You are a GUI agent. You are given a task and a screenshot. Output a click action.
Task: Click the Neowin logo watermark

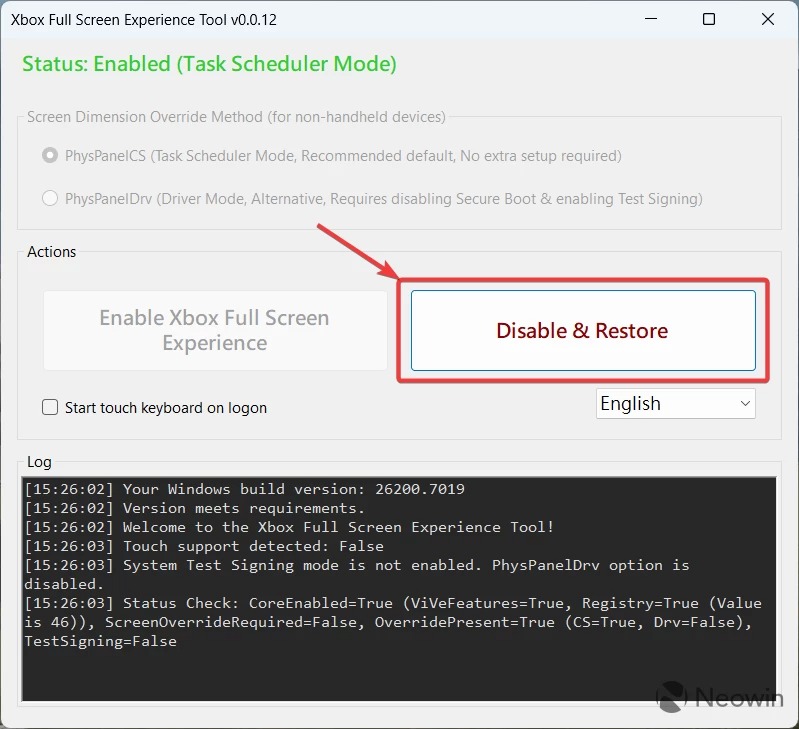coord(720,697)
